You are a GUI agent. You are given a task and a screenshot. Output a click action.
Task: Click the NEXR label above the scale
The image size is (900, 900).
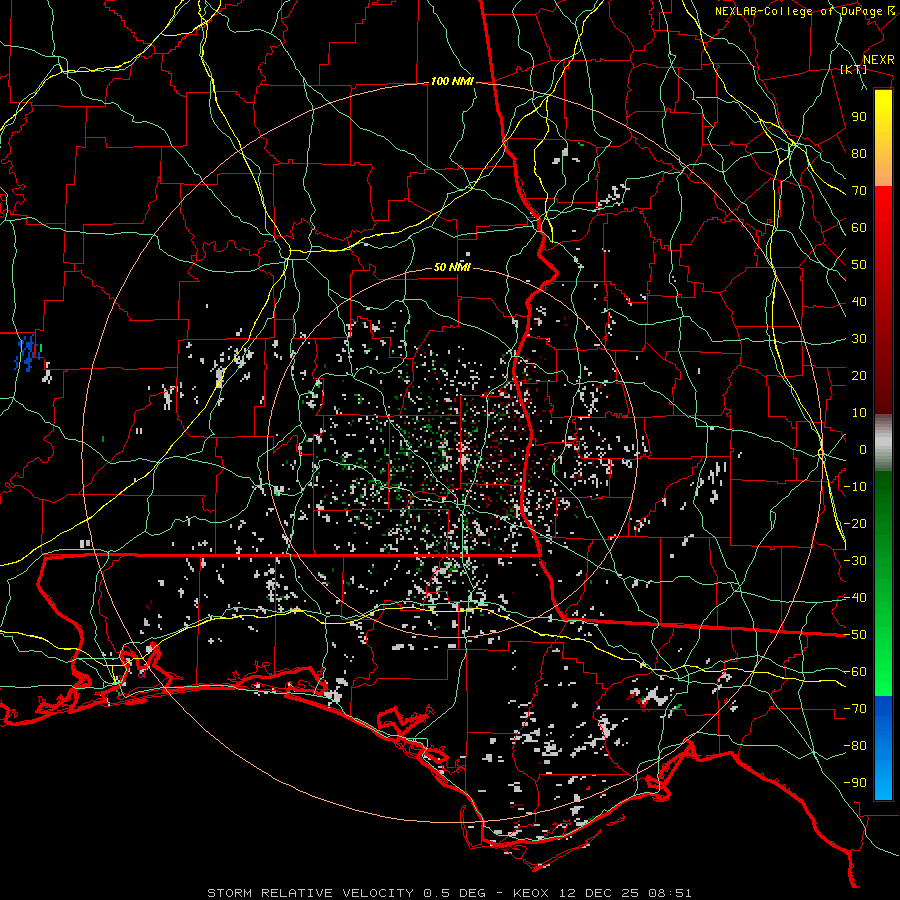(x=878, y=59)
